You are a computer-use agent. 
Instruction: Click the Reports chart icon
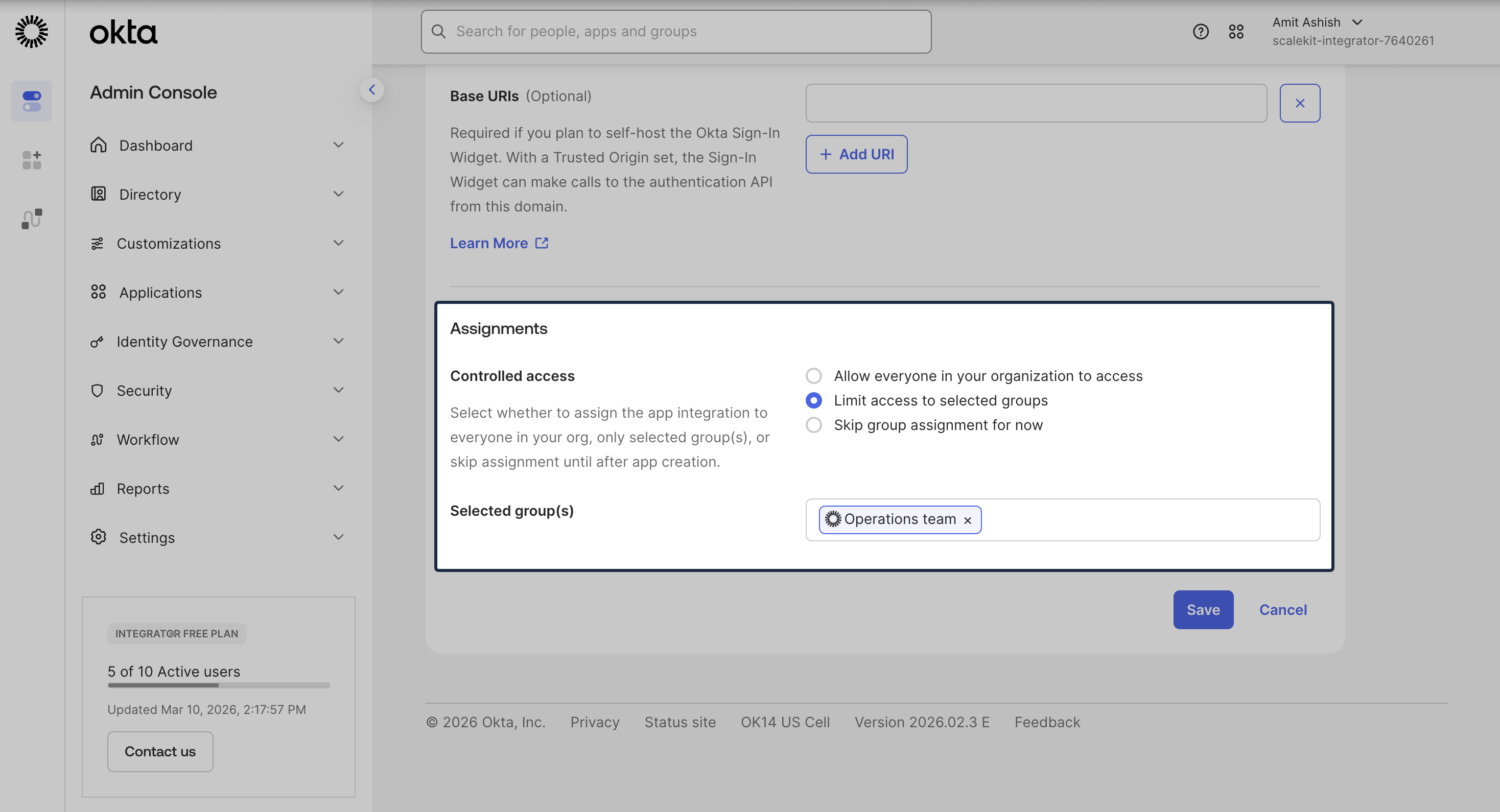pos(98,488)
